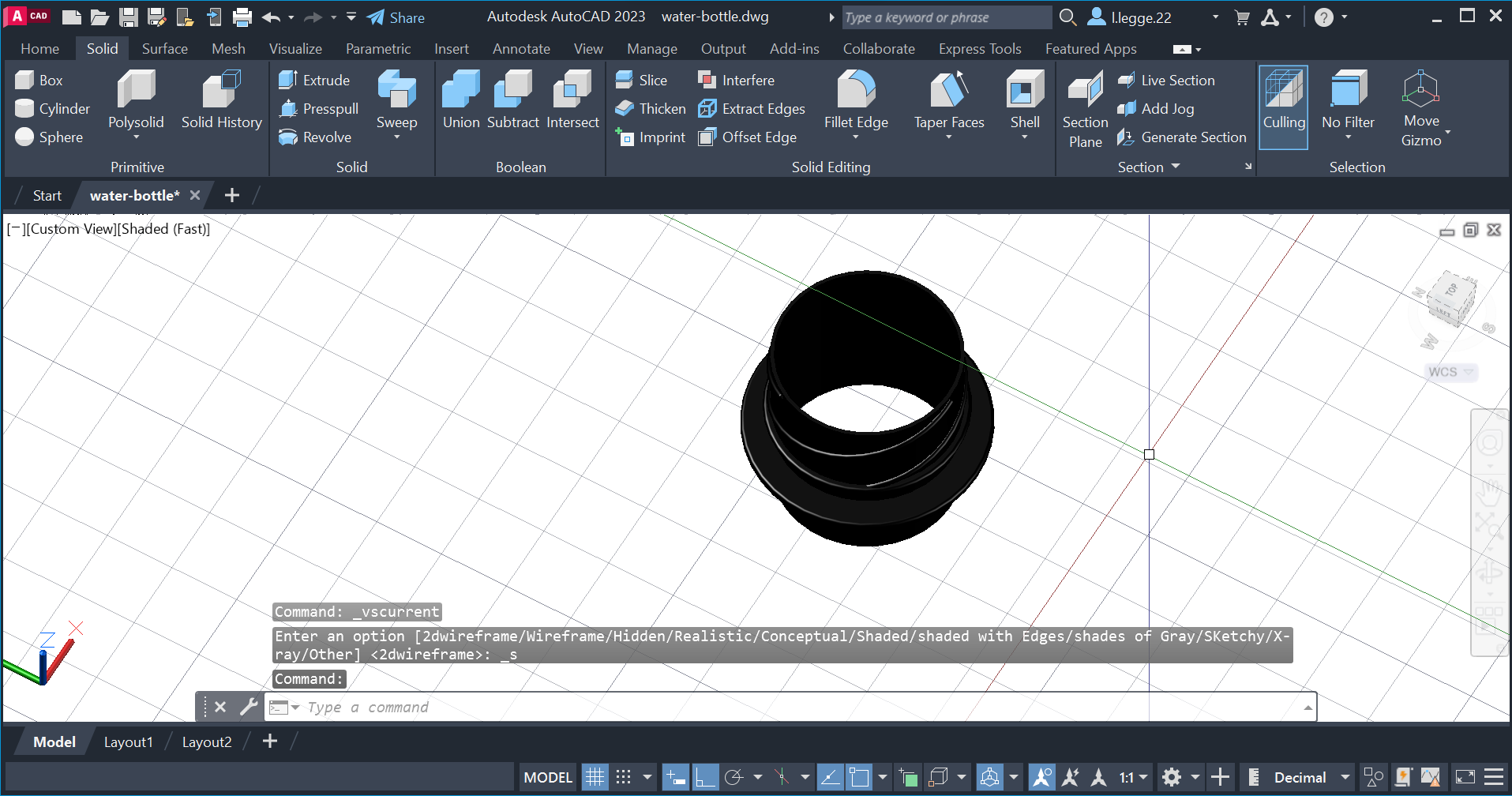Click the Move Gizmo icon
This screenshot has width=1512, height=796.
[x=1420, y=88]
